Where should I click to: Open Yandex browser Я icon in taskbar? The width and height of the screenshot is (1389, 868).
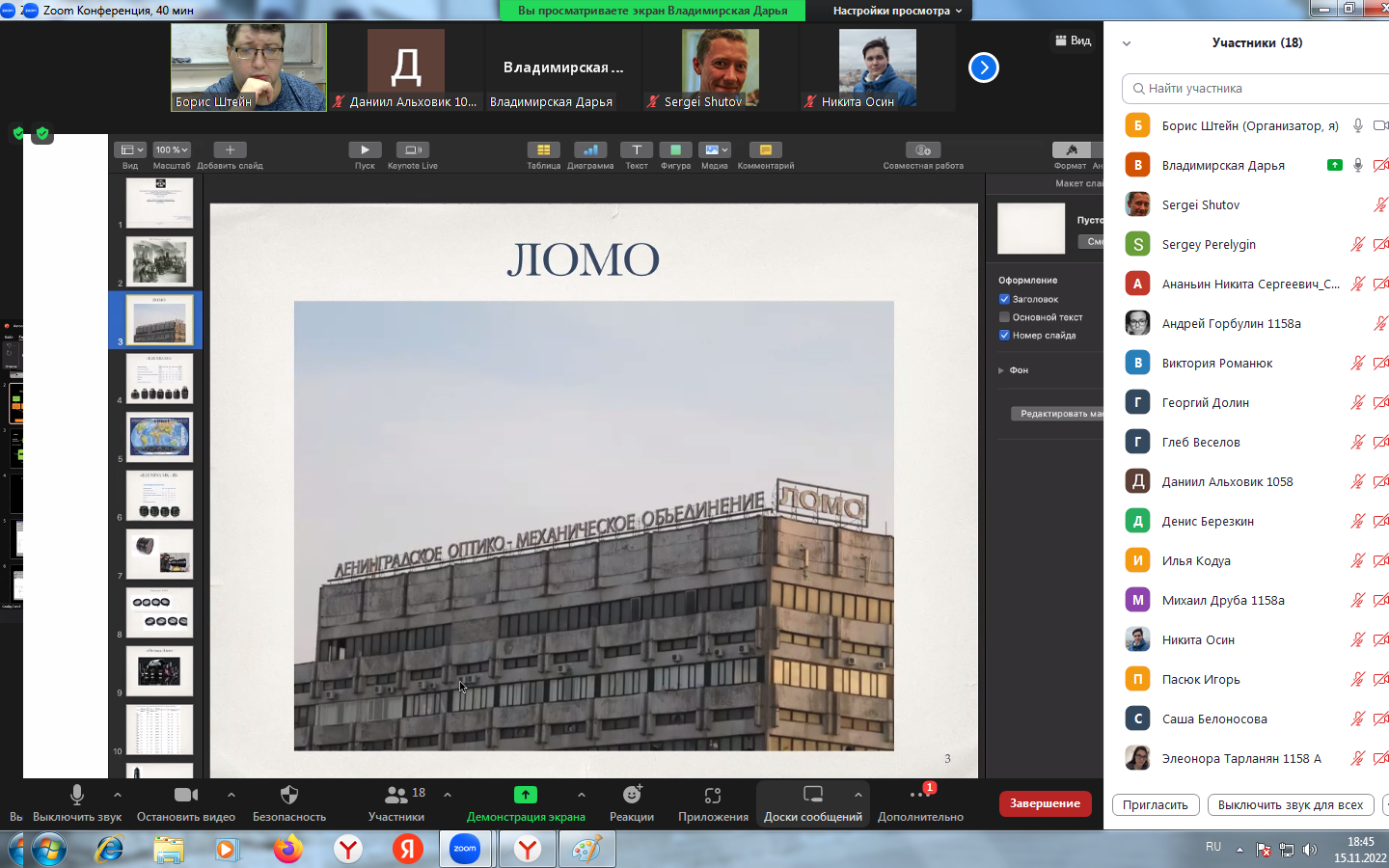pyautogui.click(x=408, y=850)
